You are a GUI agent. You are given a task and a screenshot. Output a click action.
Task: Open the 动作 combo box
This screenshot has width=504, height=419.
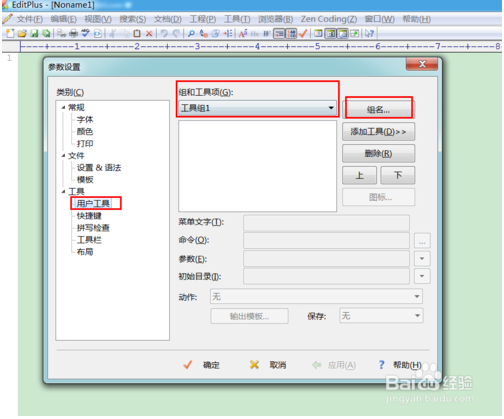[x=316, y=296]
